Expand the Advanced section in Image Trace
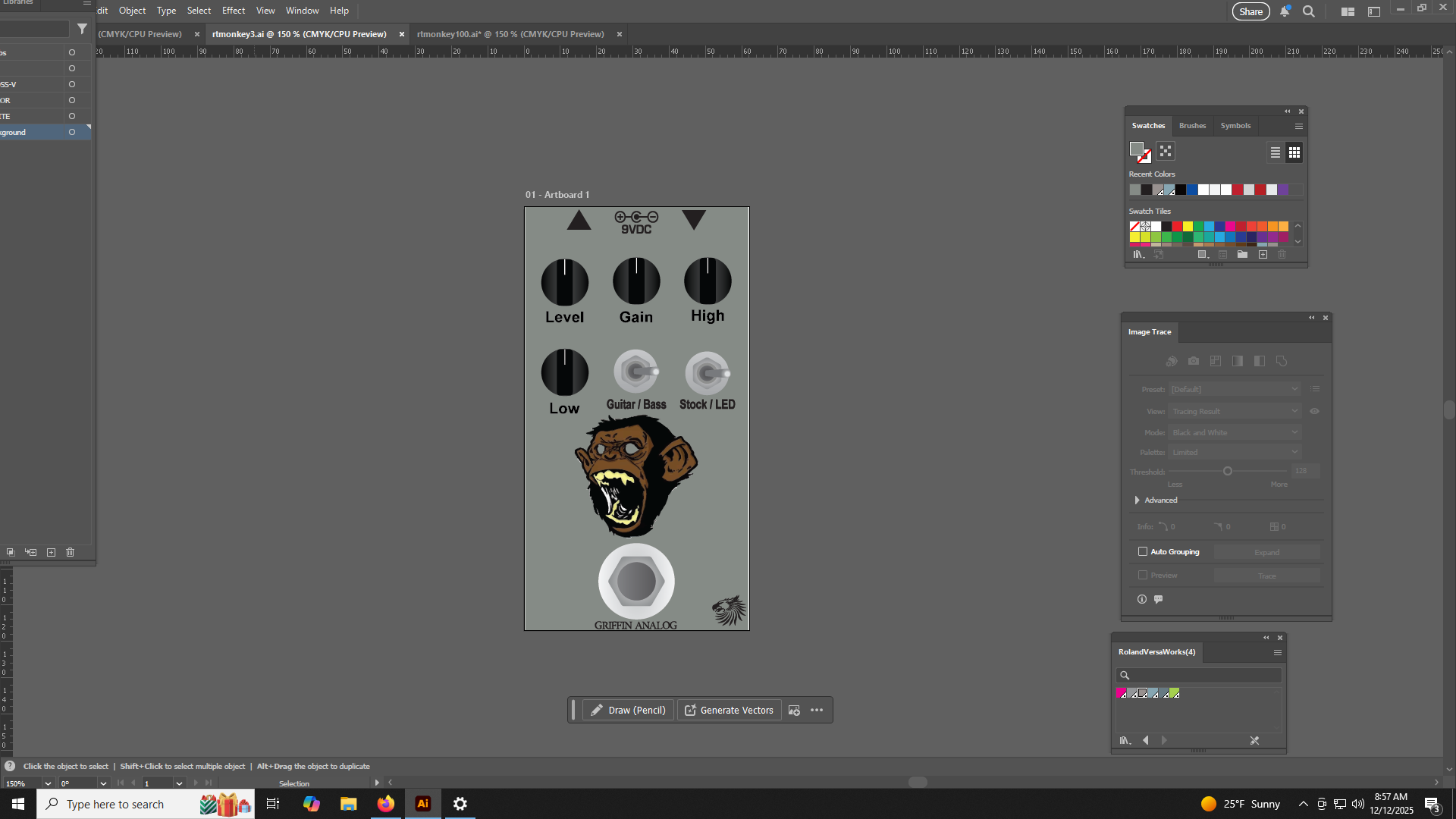The width and height of the screenshot is (1456, 819). coord(1137,500)
